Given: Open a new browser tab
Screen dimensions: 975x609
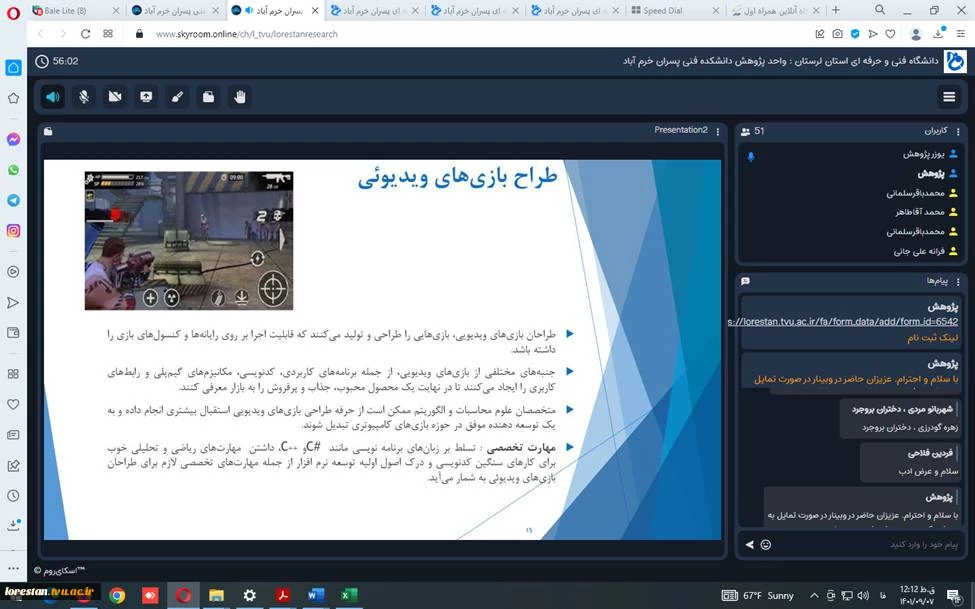Looking at the screenshot, I should [x=835, y=10].
